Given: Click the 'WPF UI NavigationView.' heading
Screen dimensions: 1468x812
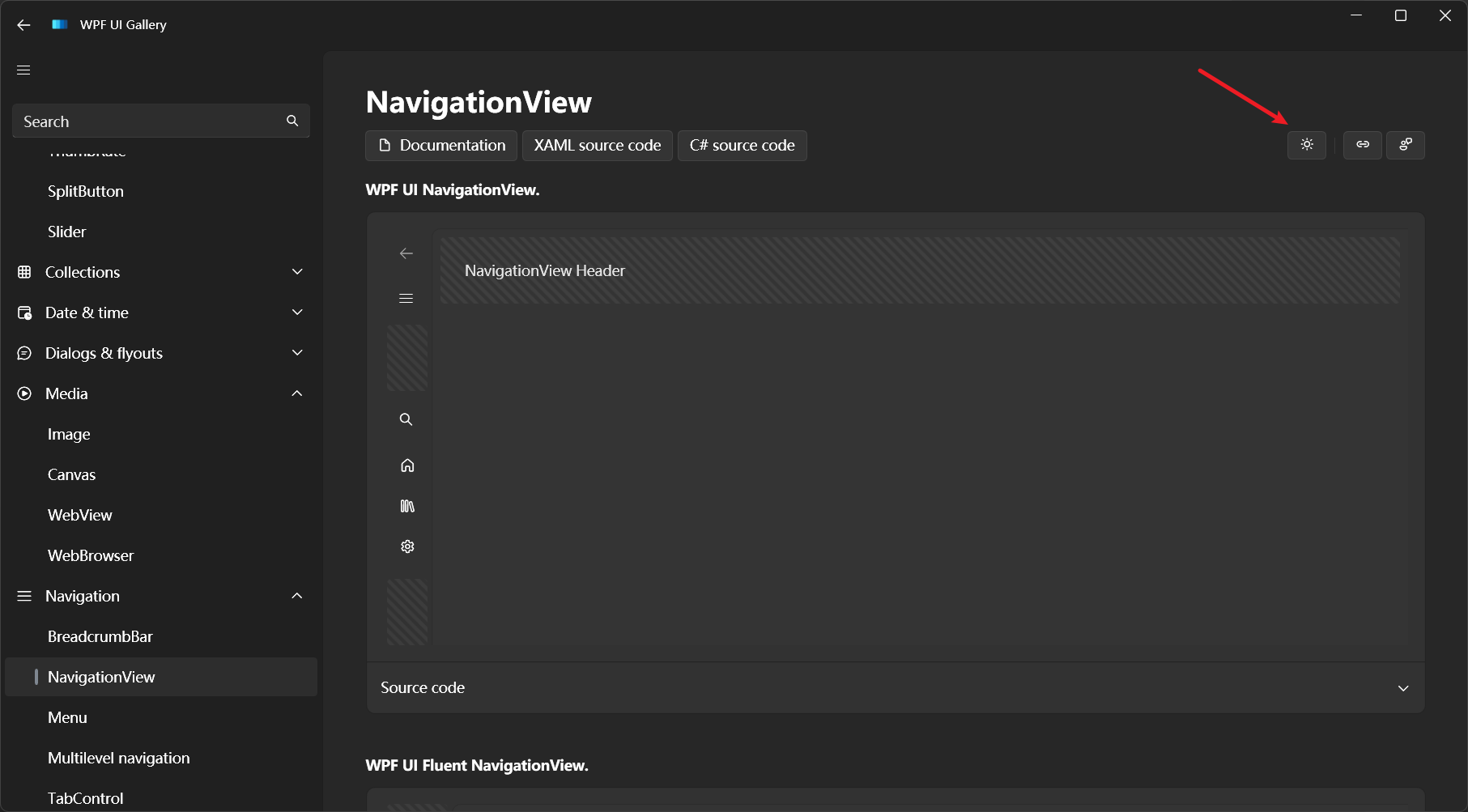Looking at the screenshot, I should point(453,189).
